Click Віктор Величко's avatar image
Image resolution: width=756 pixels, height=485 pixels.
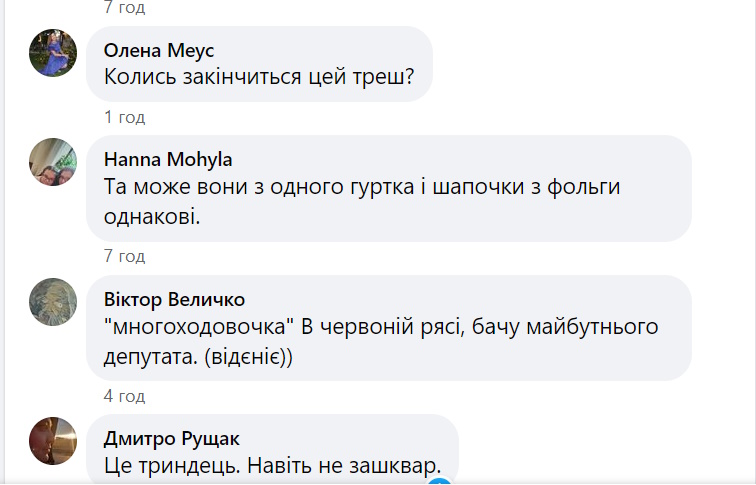point(52,301)
